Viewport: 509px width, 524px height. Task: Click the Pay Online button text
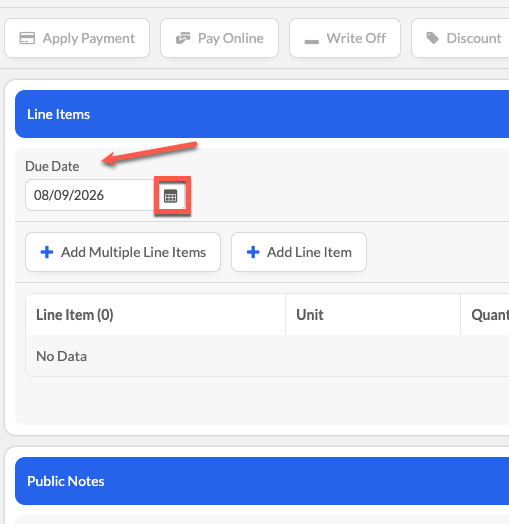pyautogui.click(x=231, y=38)
